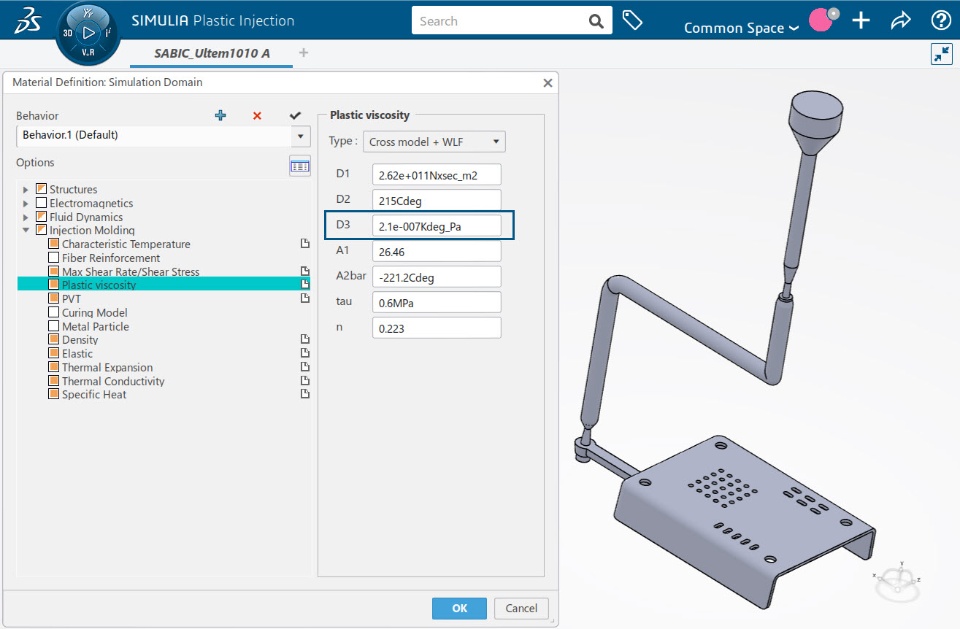Click the 3DS logo icon

[28, 20]
